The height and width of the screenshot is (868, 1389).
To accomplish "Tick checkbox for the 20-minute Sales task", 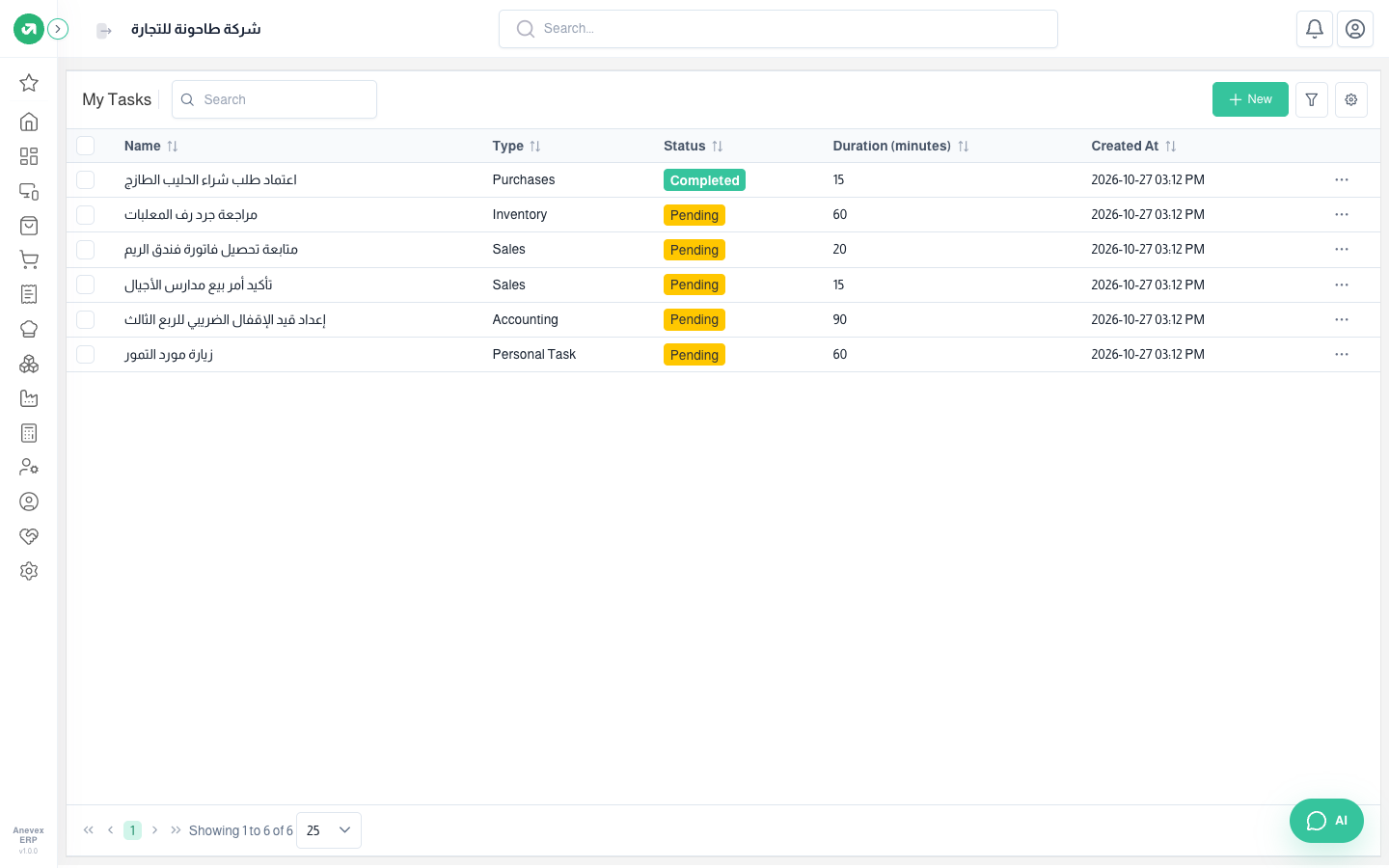I will pyautogui.click(x=86, y=250).
